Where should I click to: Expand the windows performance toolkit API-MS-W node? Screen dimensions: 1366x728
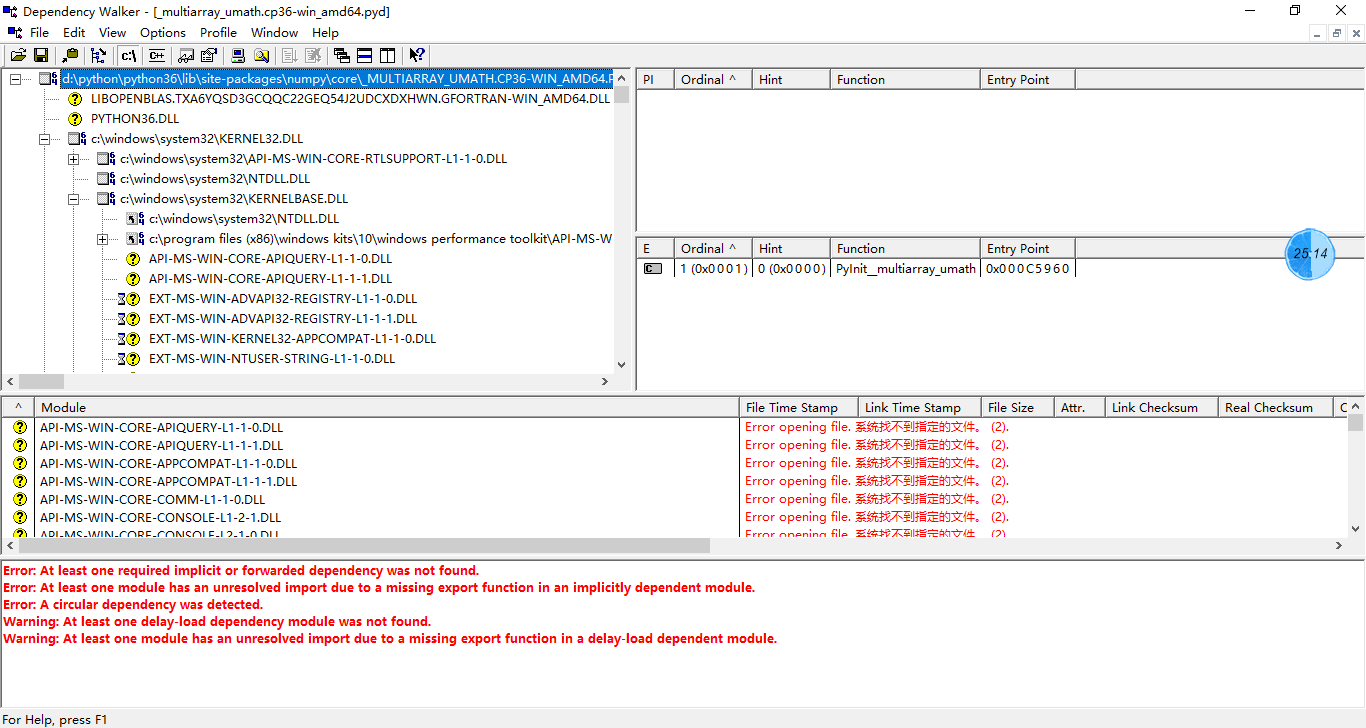(x=102, y=239)
